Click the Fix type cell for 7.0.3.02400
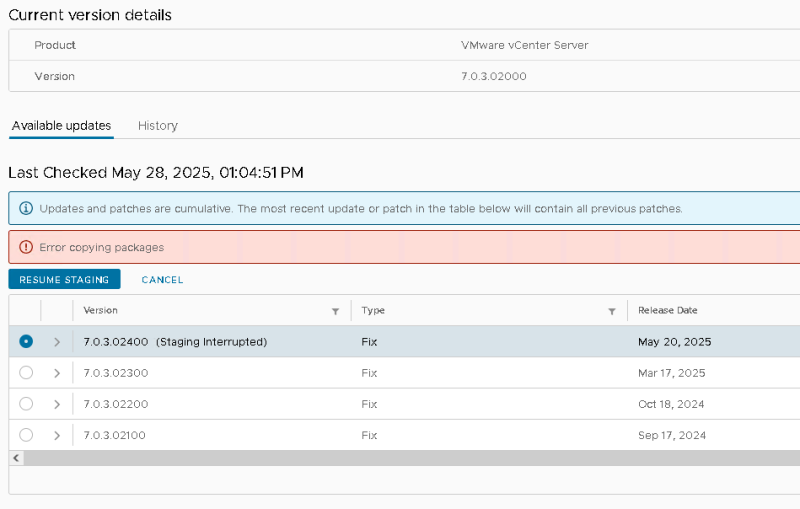The image size is (800, 509). [369, 342]
